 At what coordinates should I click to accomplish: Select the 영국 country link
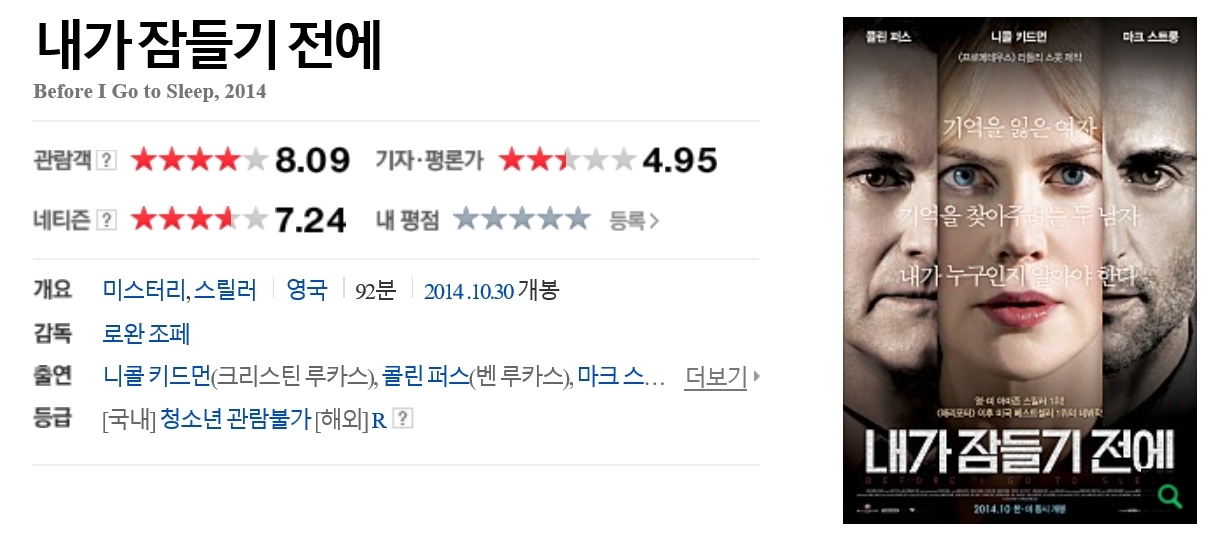pyautogui.click(x=307, y=291)
